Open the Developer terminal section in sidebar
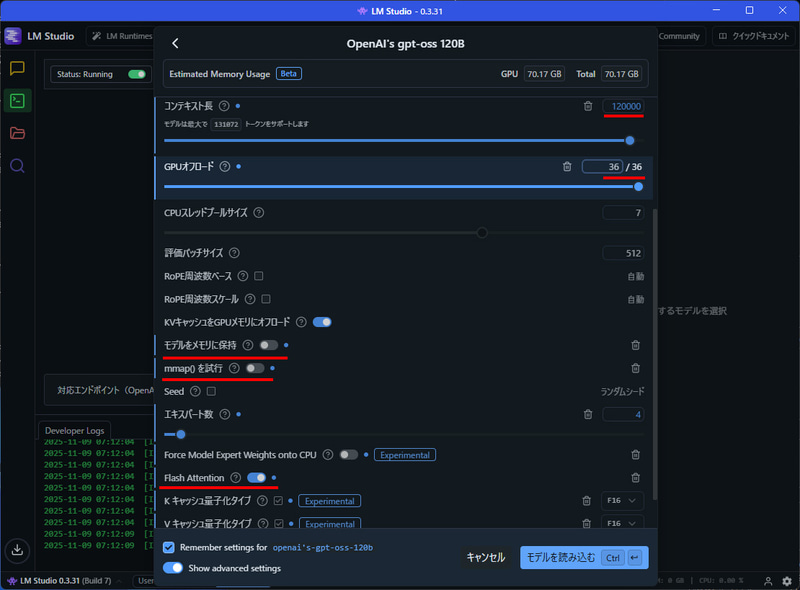 pos(17,101)
